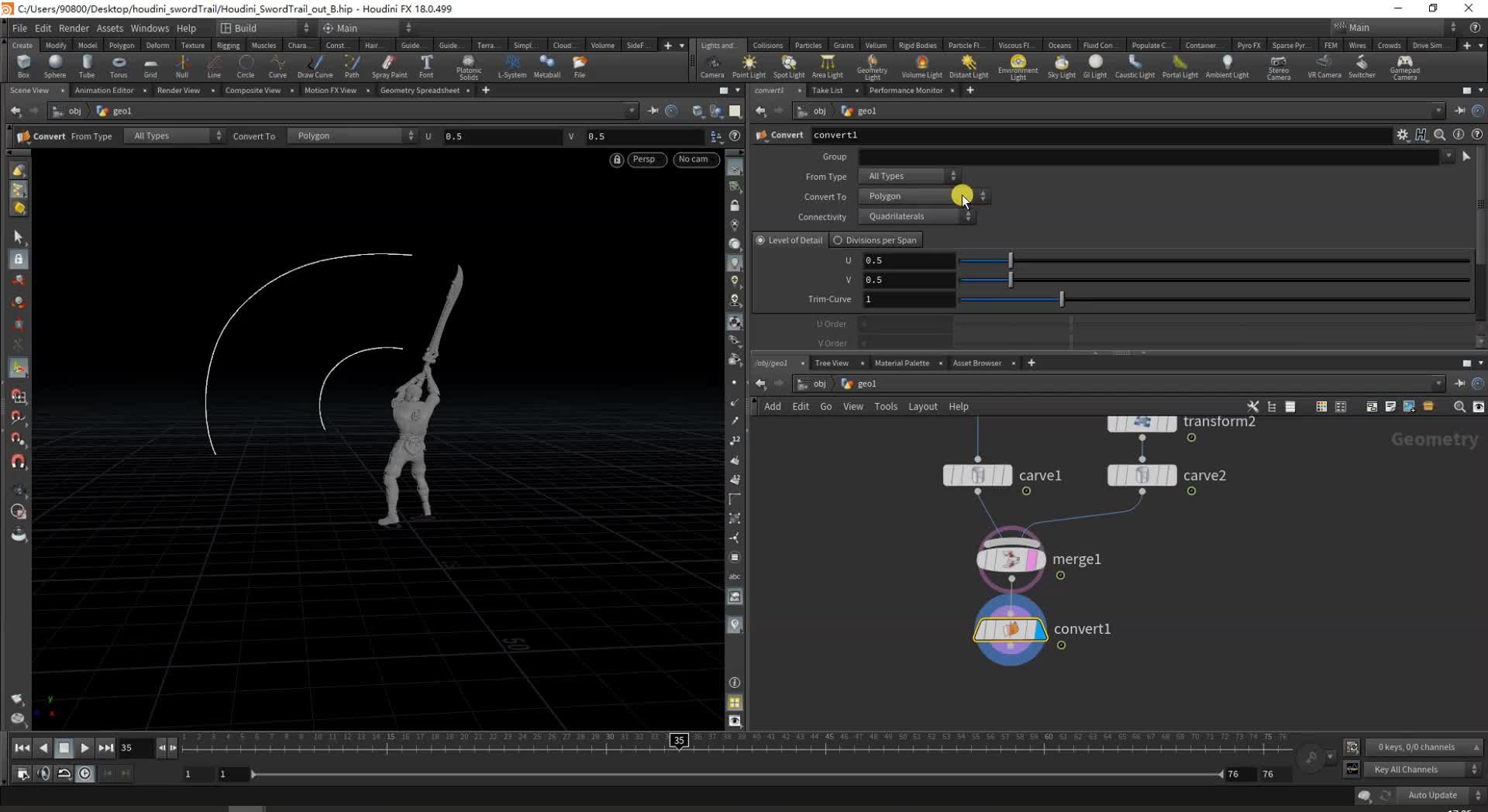Open the File menu
Image resolution: width=1488 pixels, height=812 pixels.
(x=19, y=28)
